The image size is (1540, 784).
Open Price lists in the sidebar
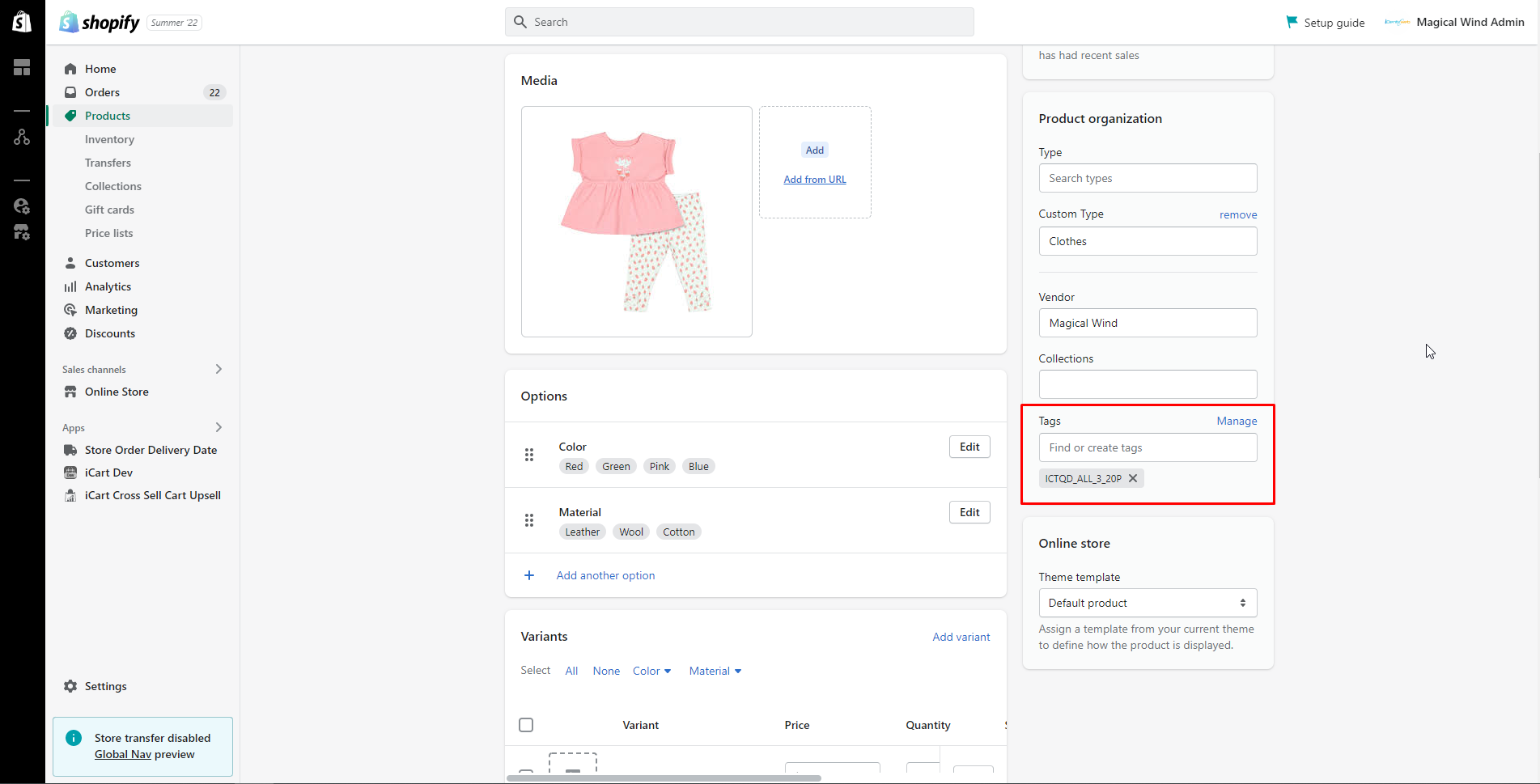click(x=108, y=233)
